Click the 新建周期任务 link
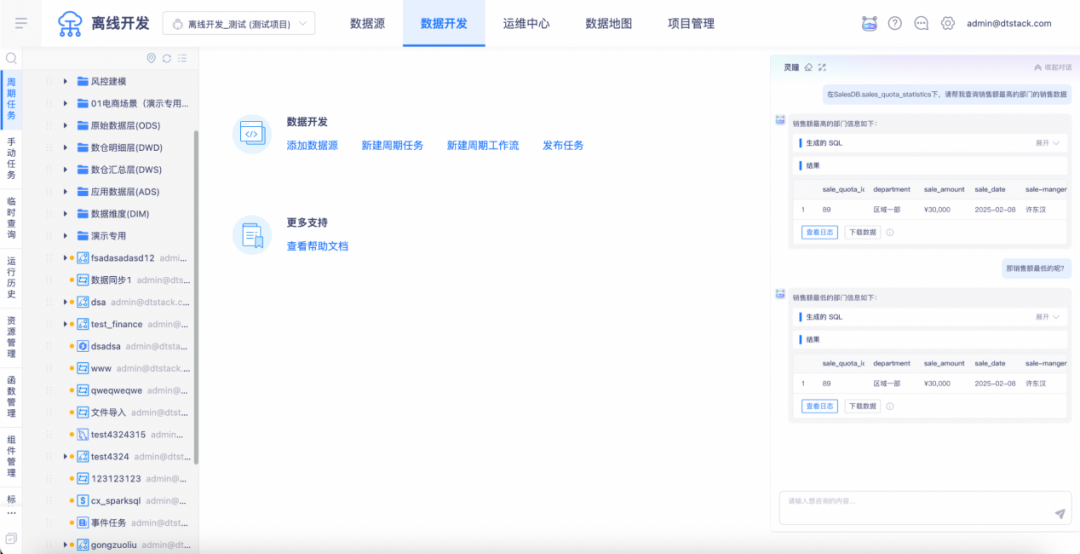 393,145
